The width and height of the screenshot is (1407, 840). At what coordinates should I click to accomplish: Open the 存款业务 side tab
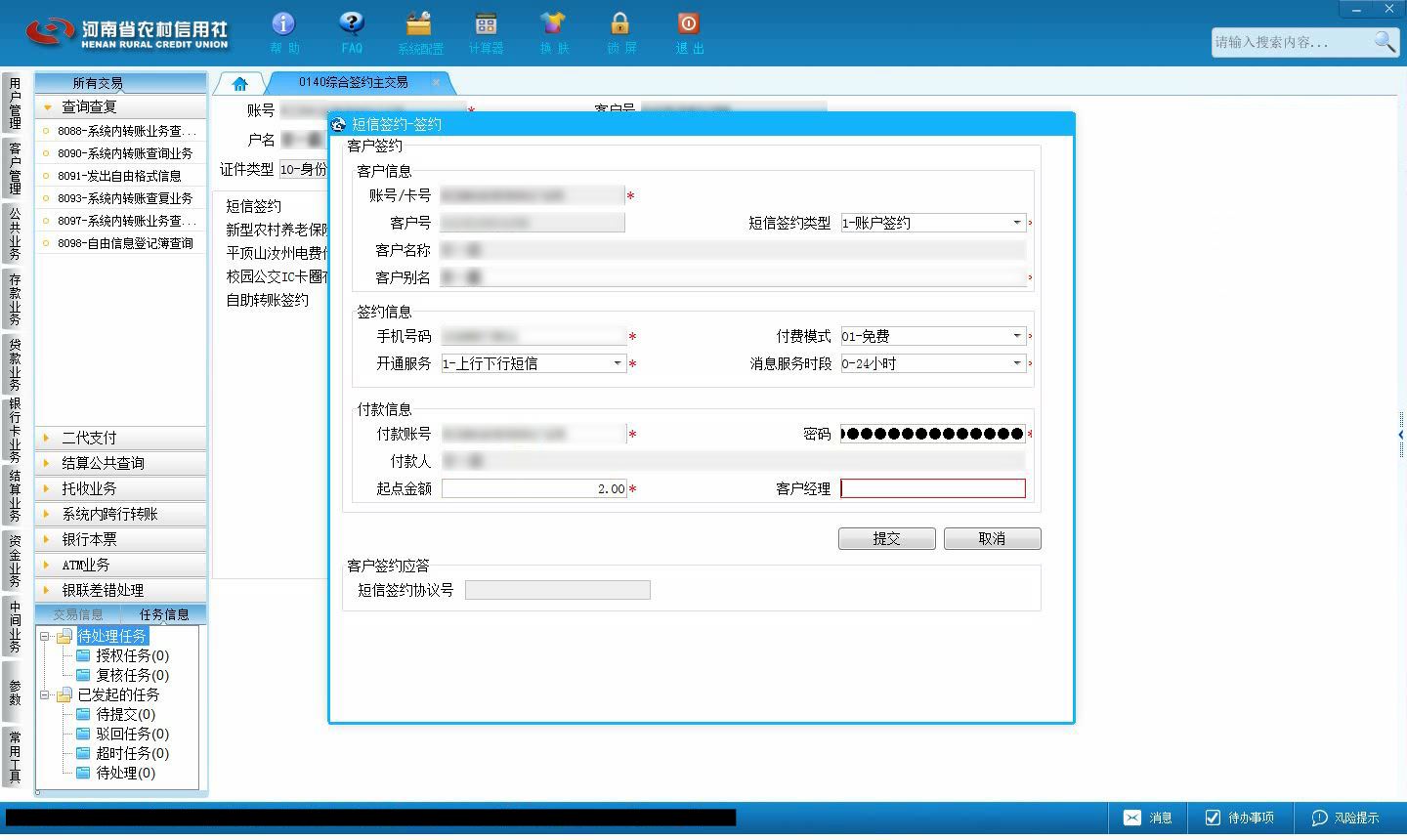(15, 299)
